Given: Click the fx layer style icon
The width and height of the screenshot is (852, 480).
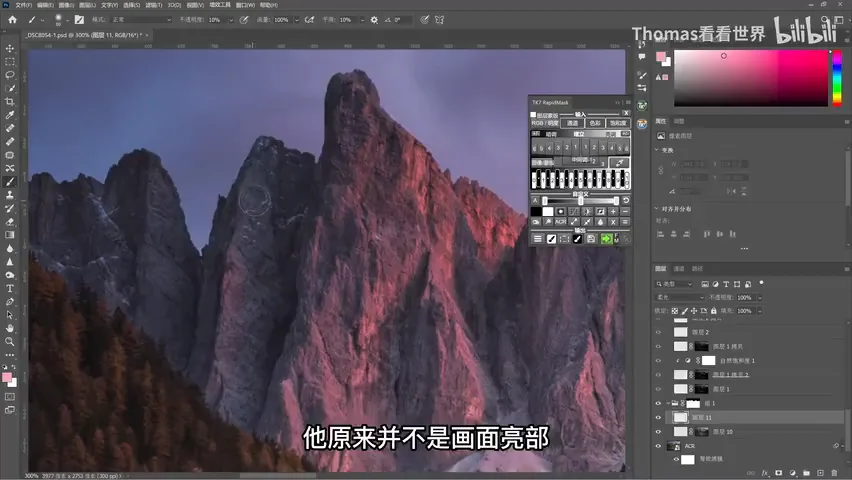Looking at the screenshot, I should (765, 473).
